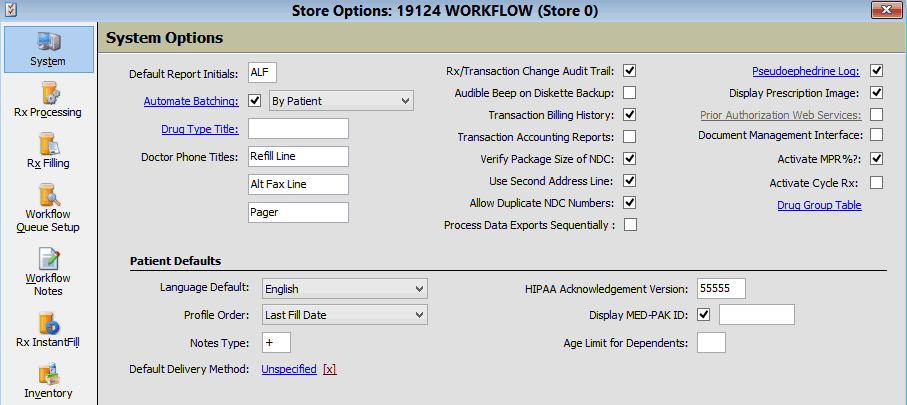This screenshot has width=907, height=405.
Task: Click the Alt Fax Line field
Action: click(x=298, y=184)
